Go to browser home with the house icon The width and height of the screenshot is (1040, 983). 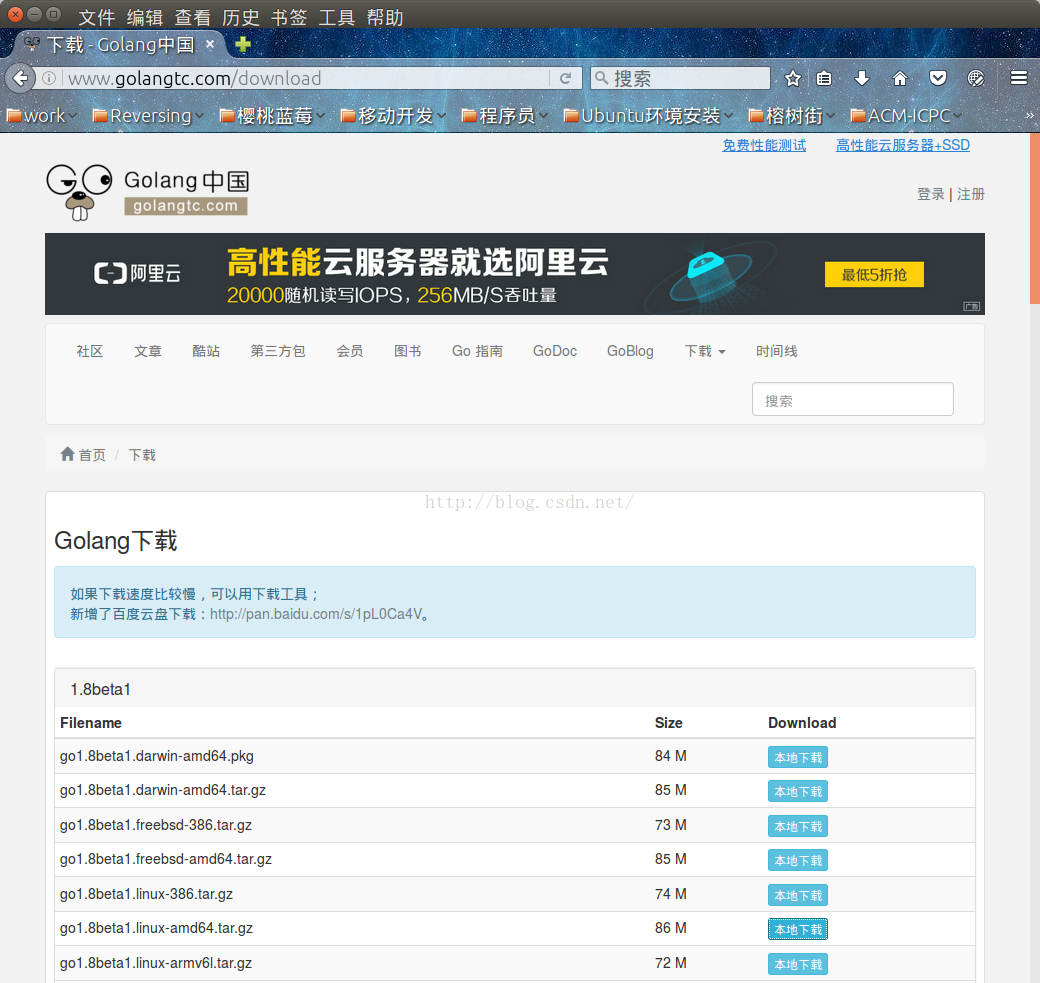(899, 78)
